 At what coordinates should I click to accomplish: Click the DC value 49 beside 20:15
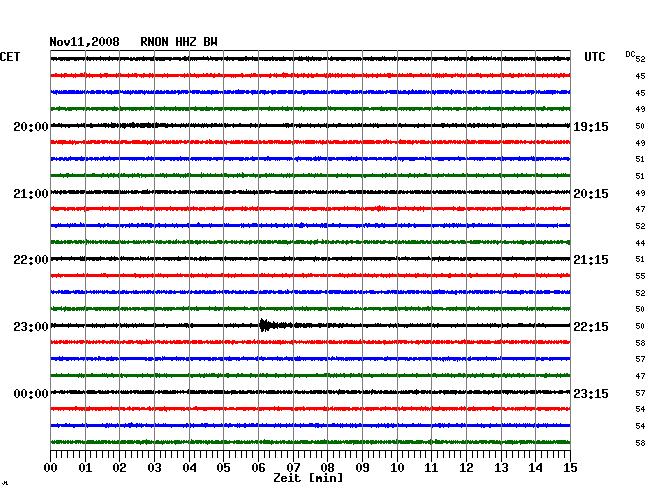(x=640, y=193)
